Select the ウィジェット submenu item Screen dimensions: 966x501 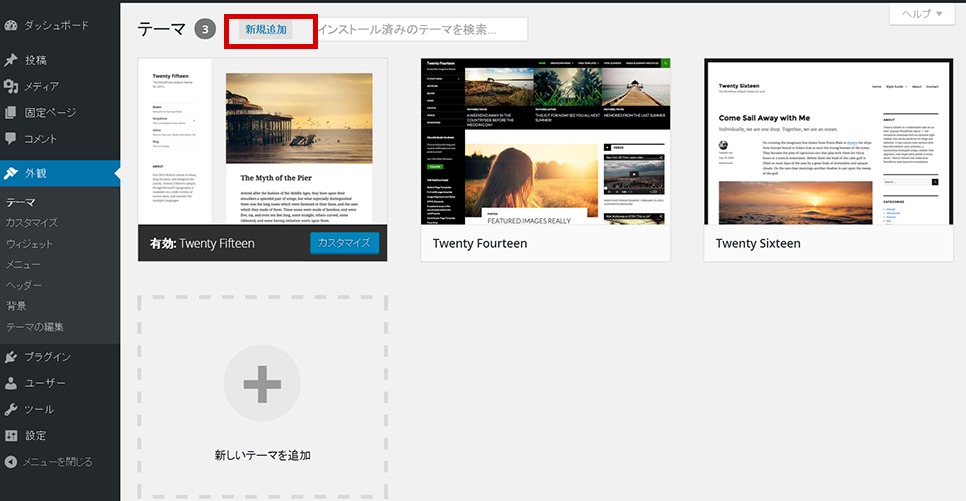30,244
